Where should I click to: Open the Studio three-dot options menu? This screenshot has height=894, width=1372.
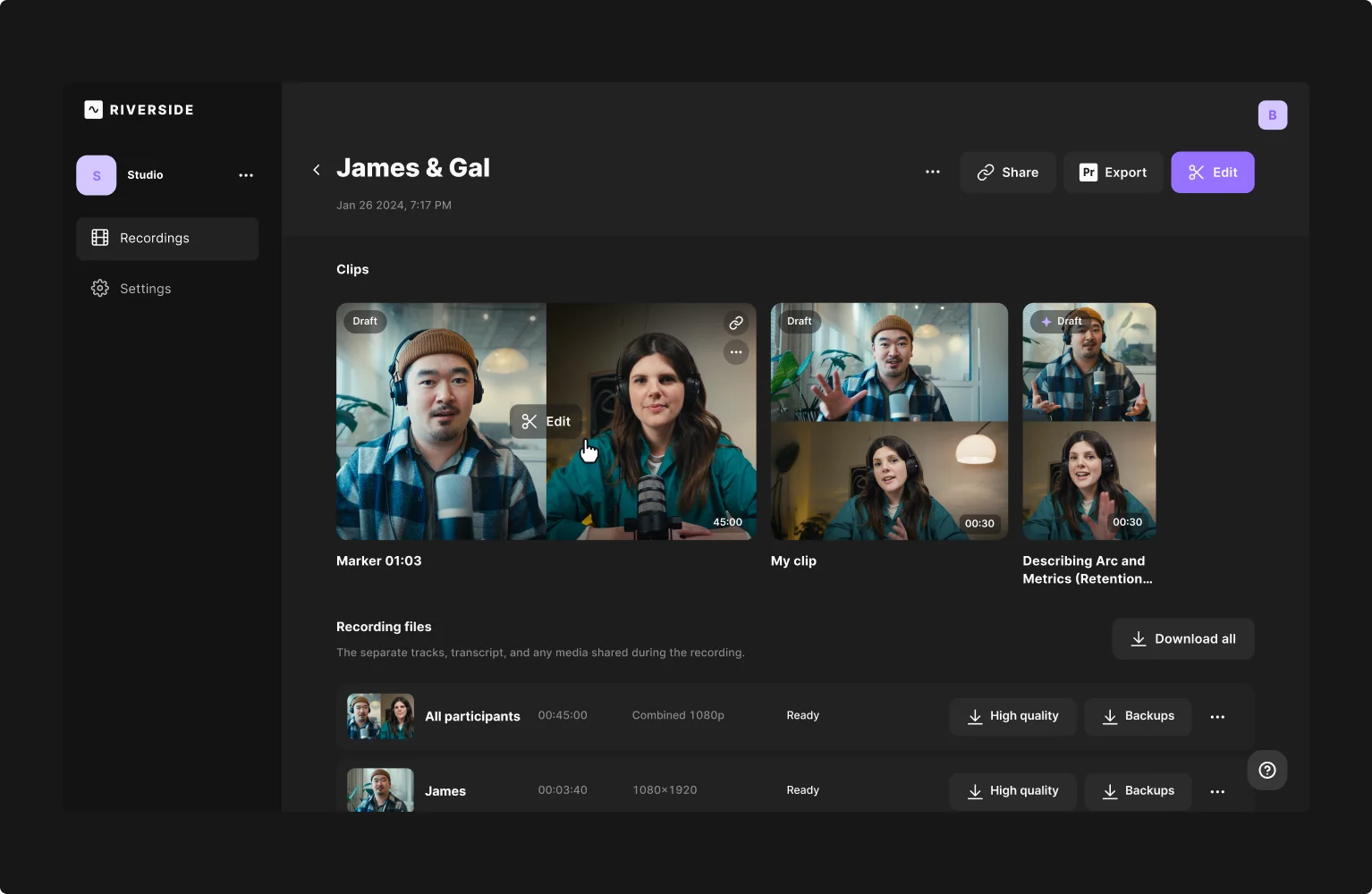coord(246,175)
